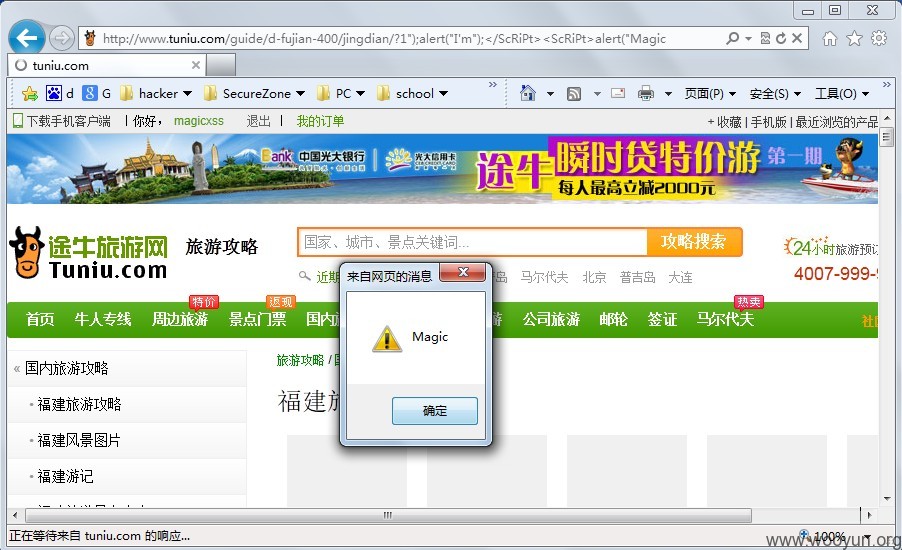Image resolution: width=902 pixels, height=550 pixels.
Task: Click the browser Back arrow button
Action: pyautogui.click(x=26, y=38)
